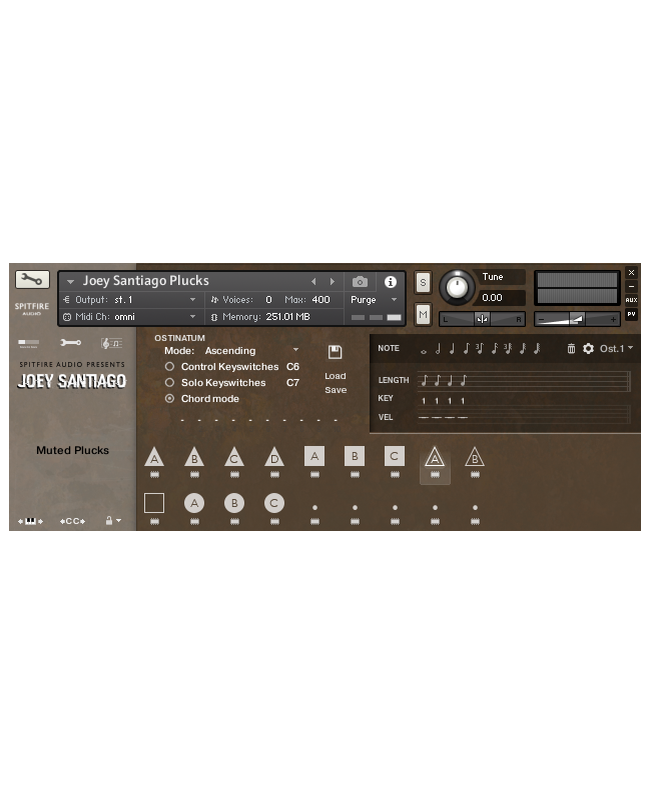Select solid triangle articulation C
650x794 pixels.
point(234,457)
